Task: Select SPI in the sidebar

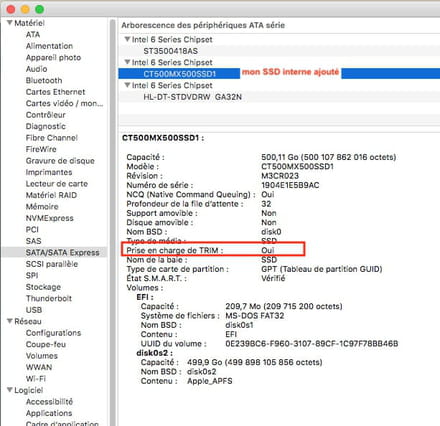Action: [x=32, y=275]
